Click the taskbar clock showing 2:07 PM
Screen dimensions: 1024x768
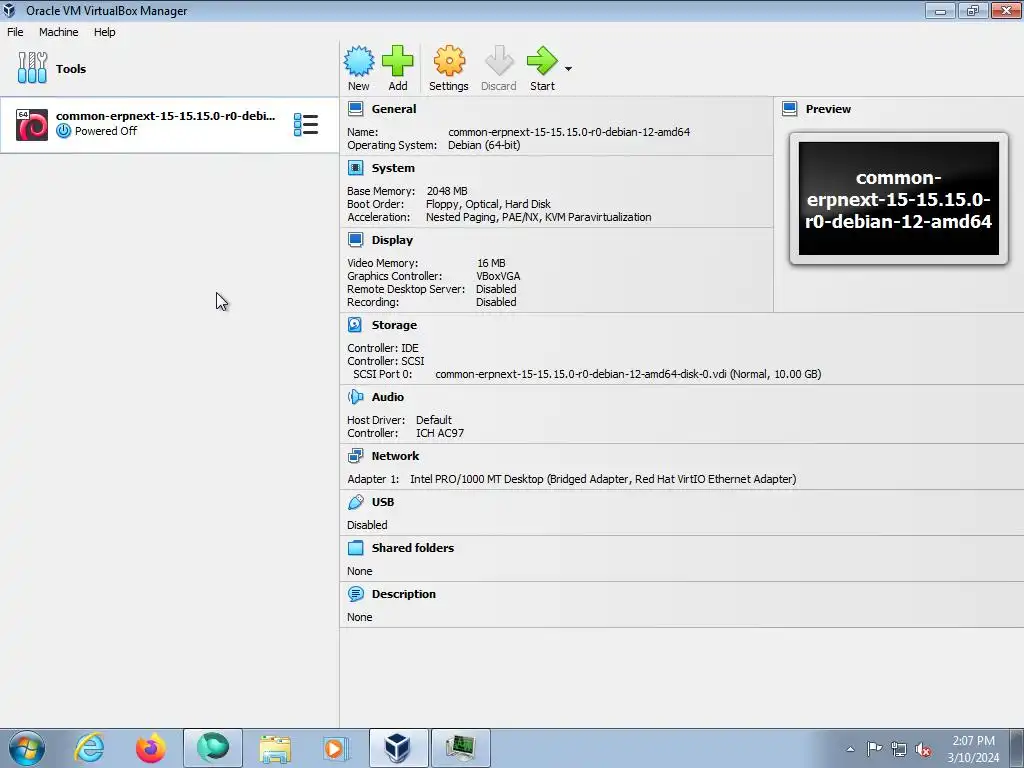pos(973,749)
